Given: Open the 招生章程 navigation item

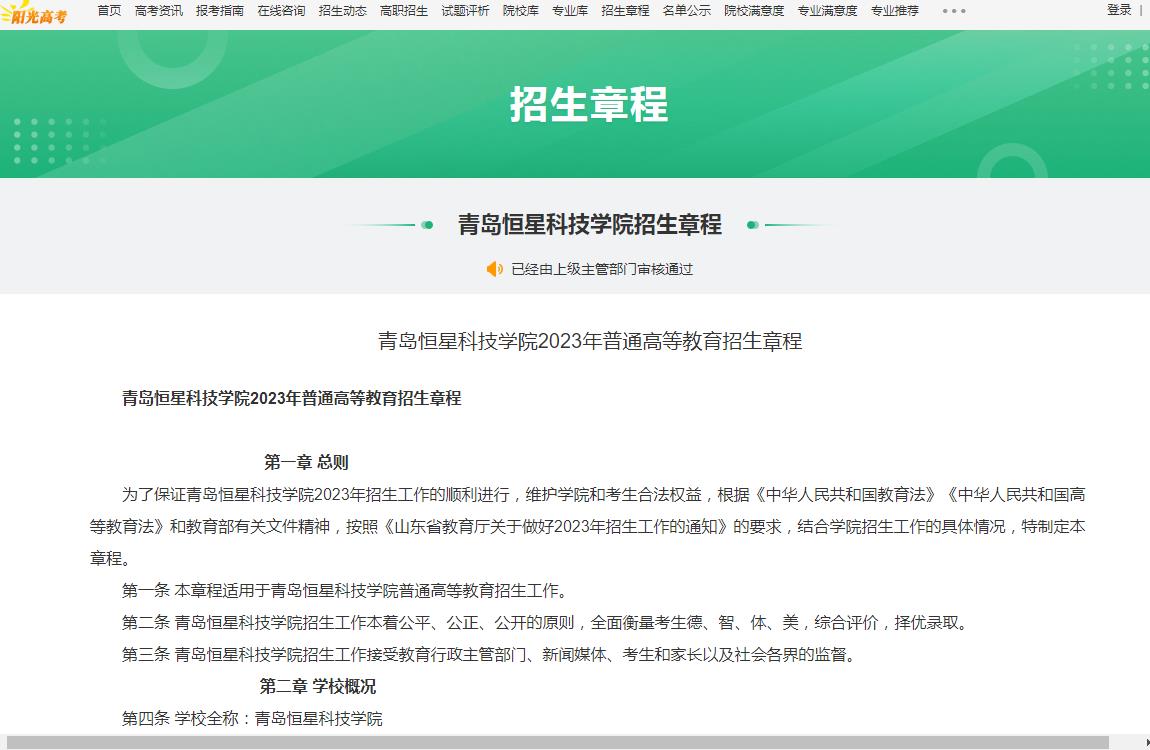Looking at the screenshot, I should (x=625, y=10).
